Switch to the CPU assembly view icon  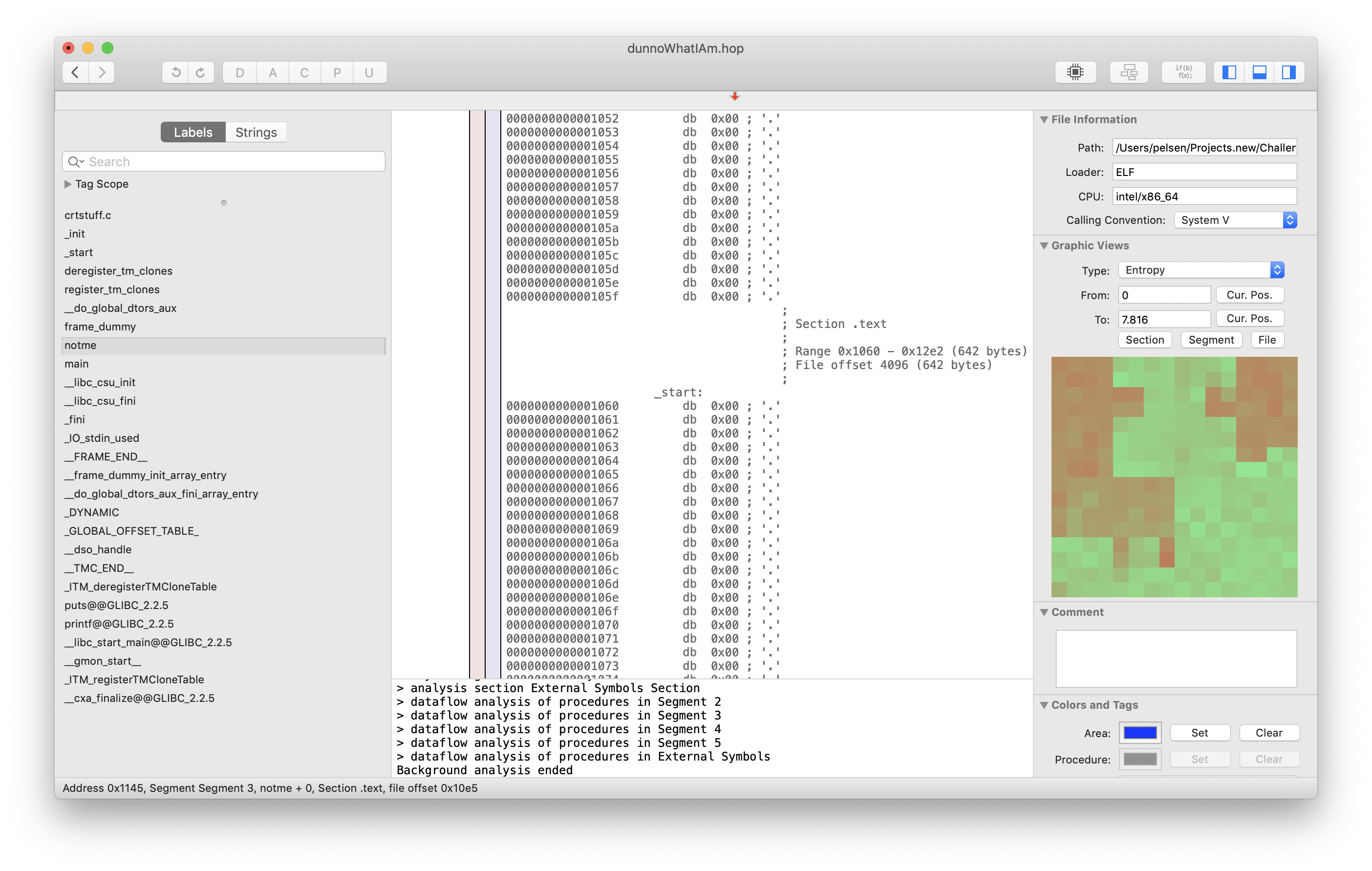click(x=1074, y=72)
